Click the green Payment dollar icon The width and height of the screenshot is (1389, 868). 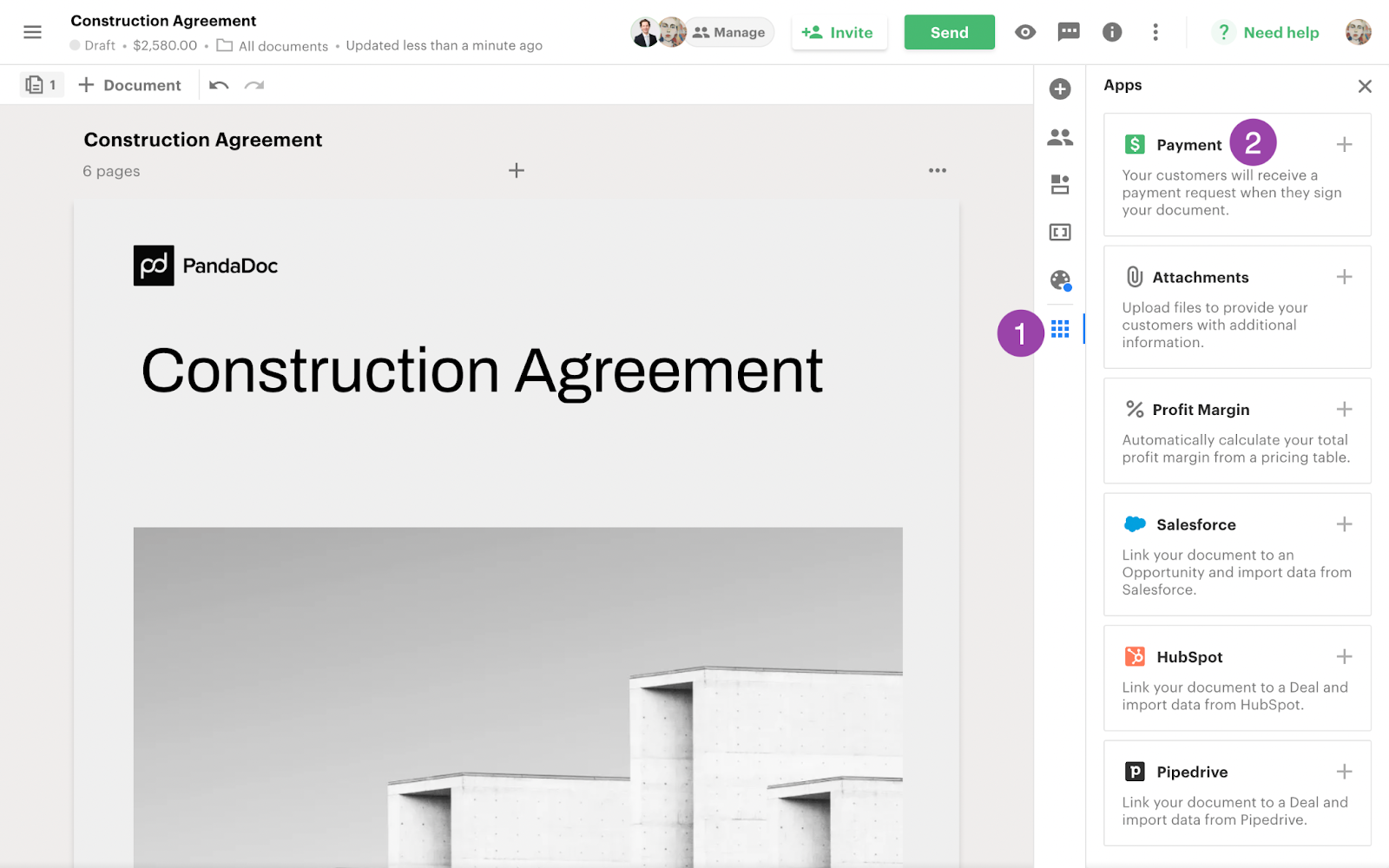pos(1135,144)
